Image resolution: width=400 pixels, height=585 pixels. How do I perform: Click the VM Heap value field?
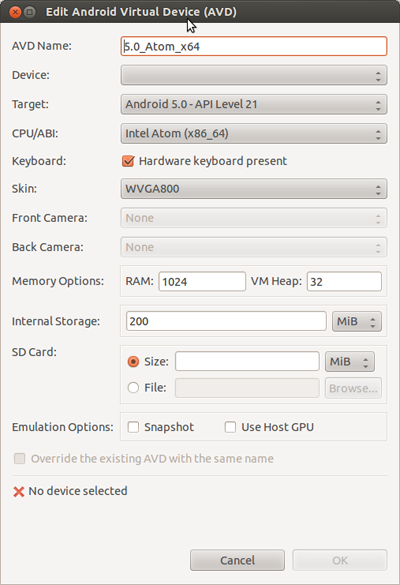pyautogui.click(x=344, y=281)
